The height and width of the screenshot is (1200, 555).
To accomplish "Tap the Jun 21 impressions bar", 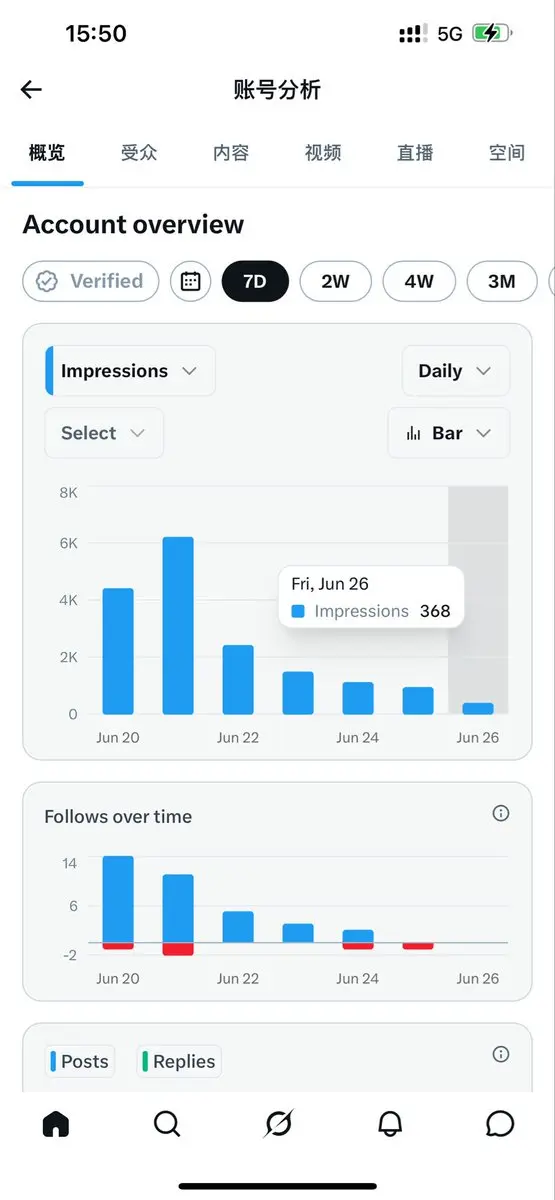I will point(178,625).
